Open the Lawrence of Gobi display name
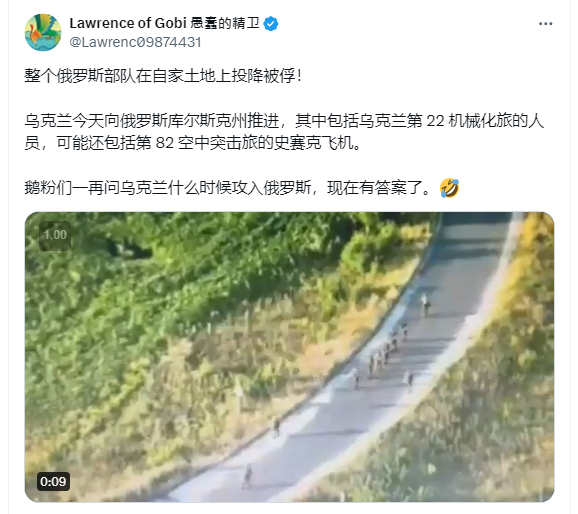578x514 pixels. [x=128, y=23]
